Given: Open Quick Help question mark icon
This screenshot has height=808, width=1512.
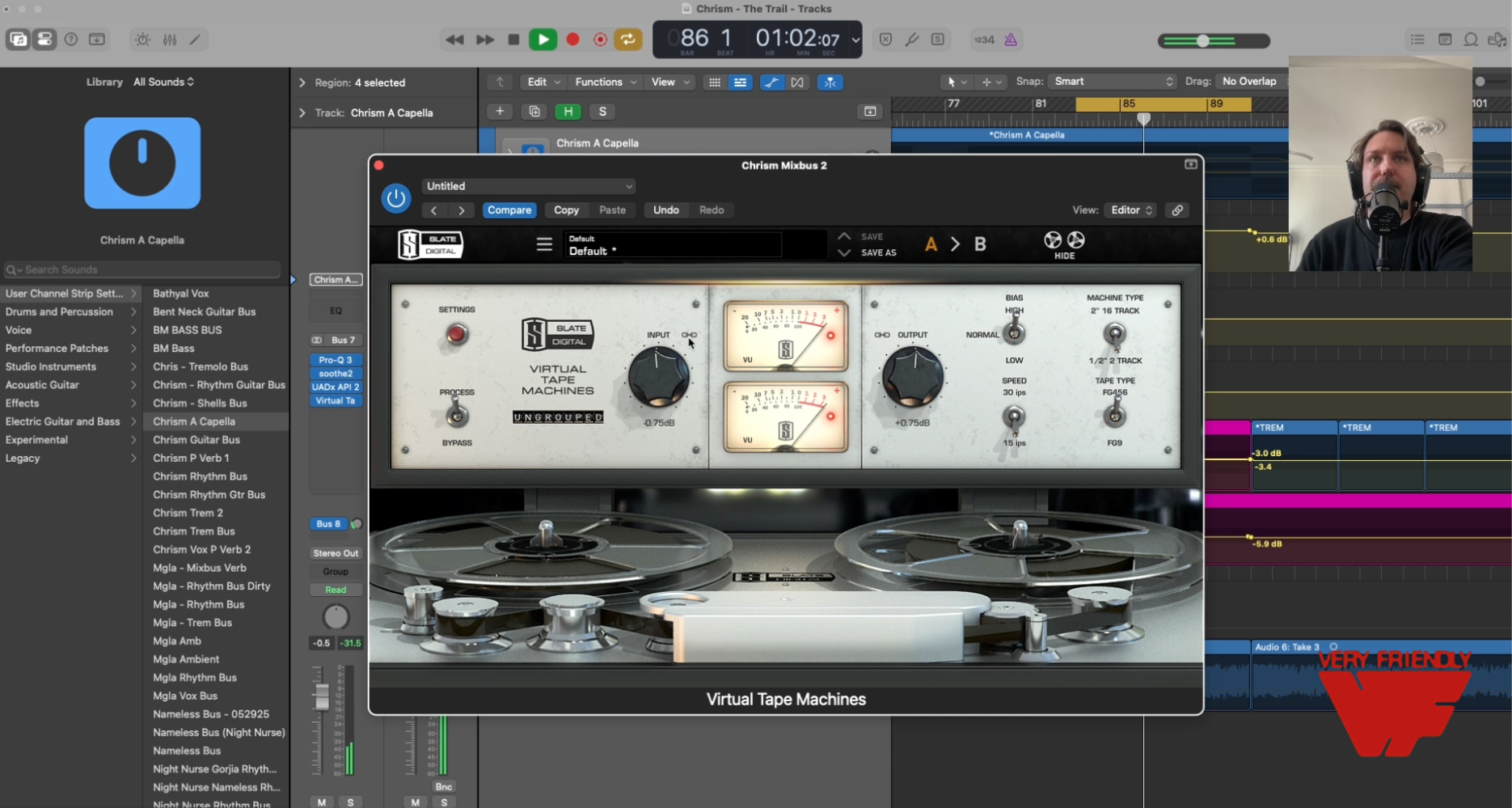Looking at the screenshot, I should pyautogui.click(x=71, y=39).
